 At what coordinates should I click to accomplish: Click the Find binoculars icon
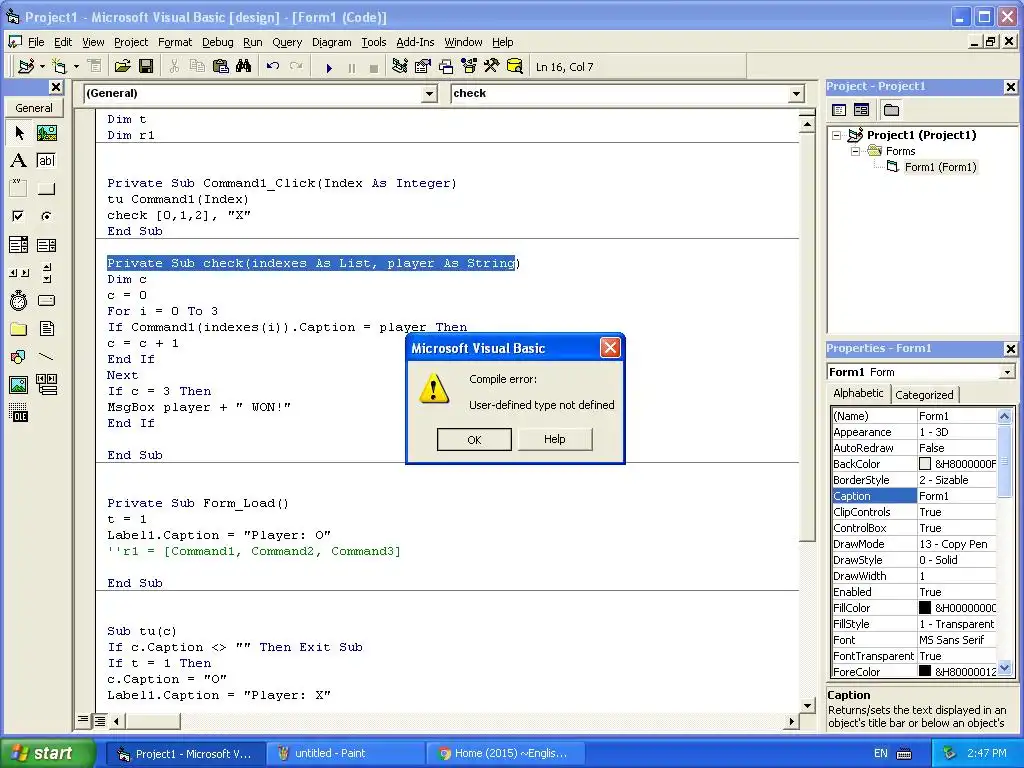click(244, 66)
